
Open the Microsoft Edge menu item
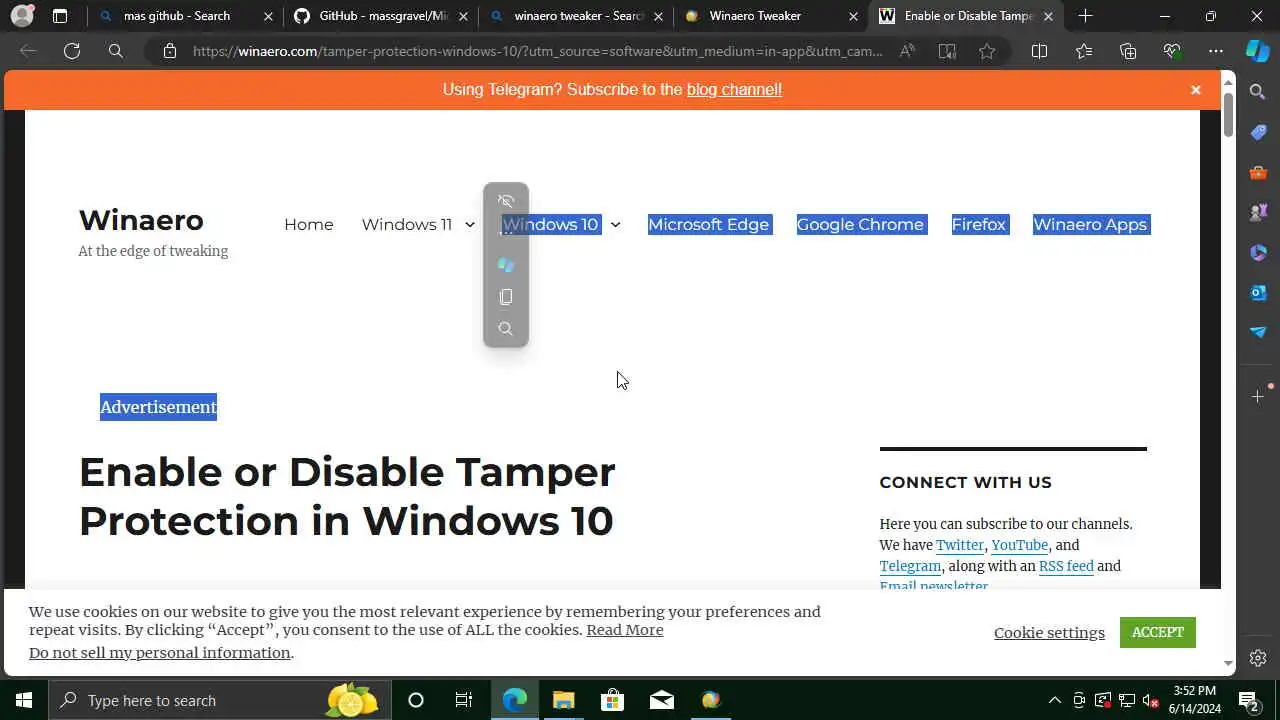[708, 225]
